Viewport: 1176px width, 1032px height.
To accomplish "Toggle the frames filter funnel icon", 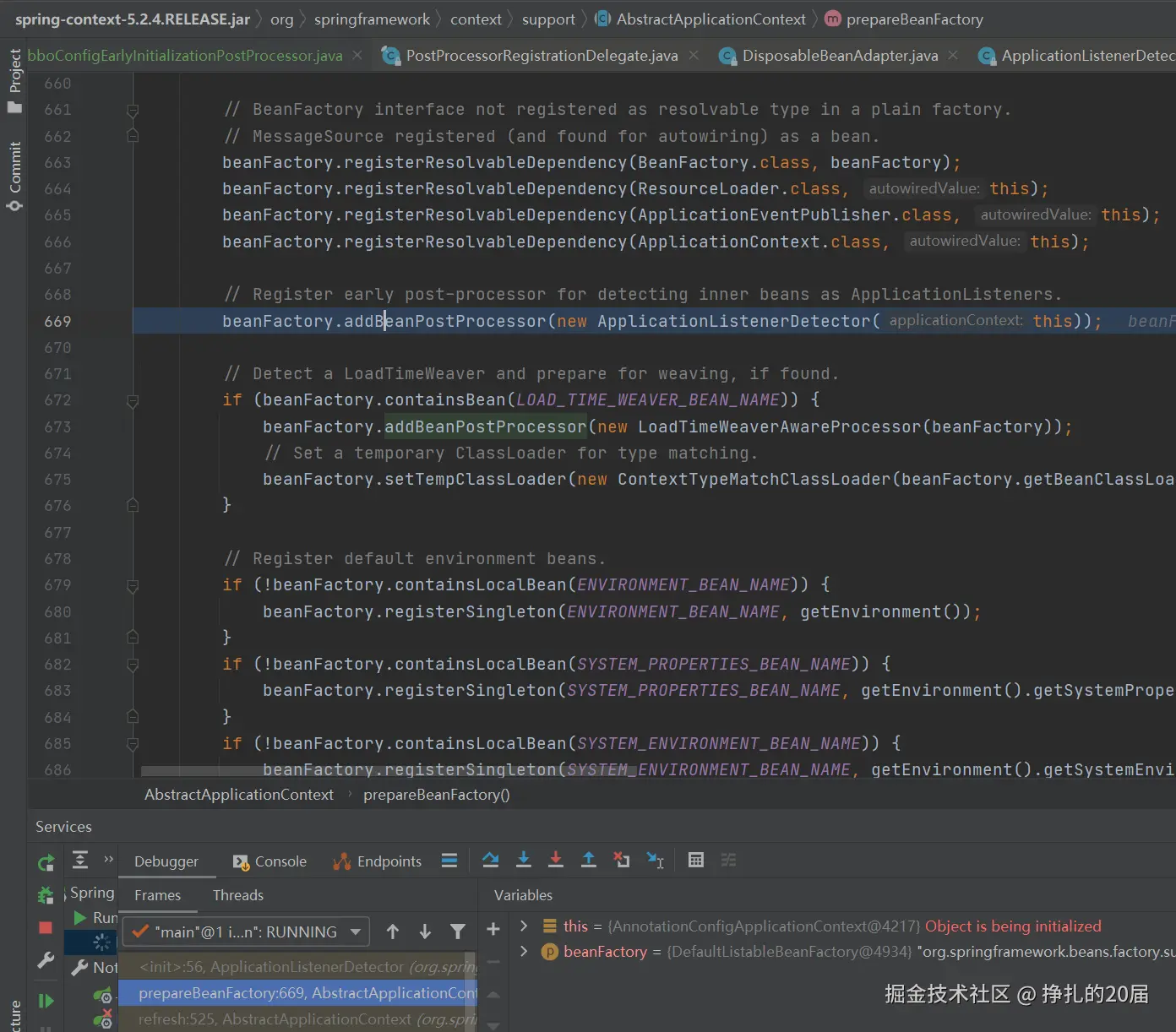I will pyautogui.click(x=457, y=932).
